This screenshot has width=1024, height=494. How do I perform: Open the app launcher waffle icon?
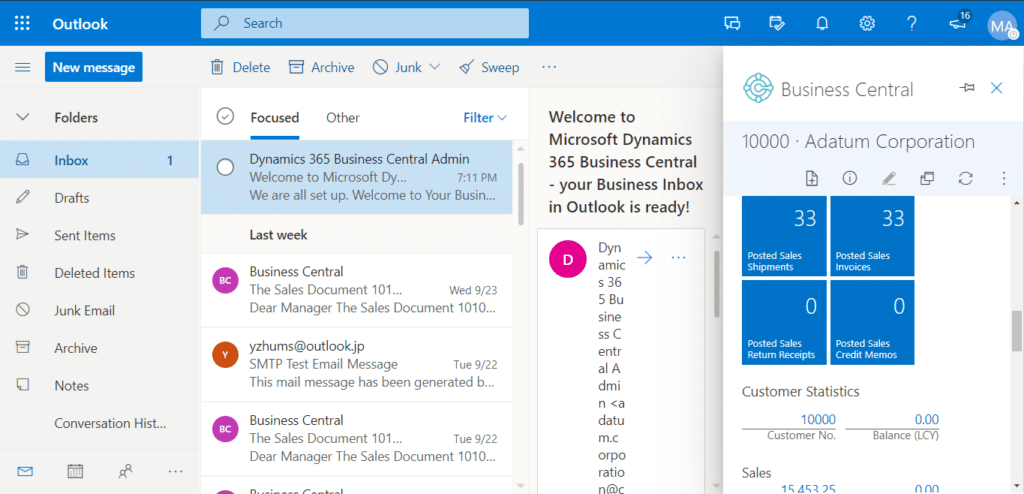[x=22, y=23]
